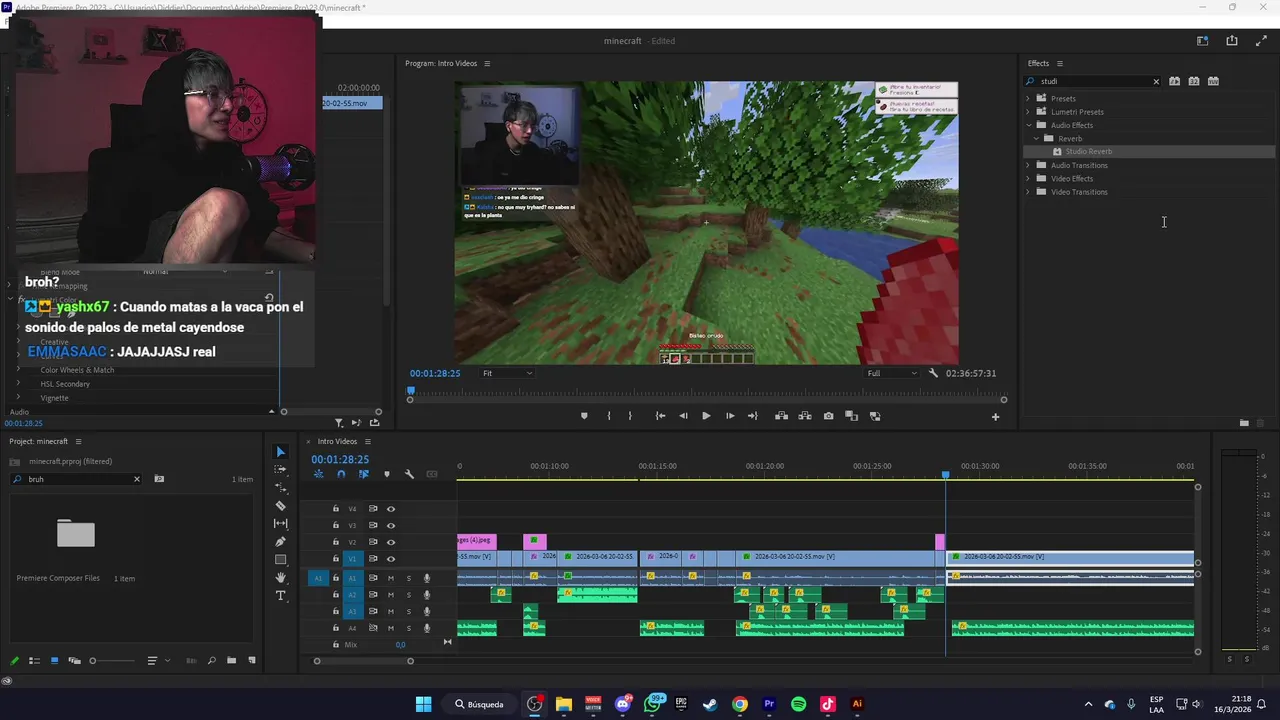Enable voice-over record on A3
Image resolution: width=1280 pixels, height=720 pixels.
427,611
